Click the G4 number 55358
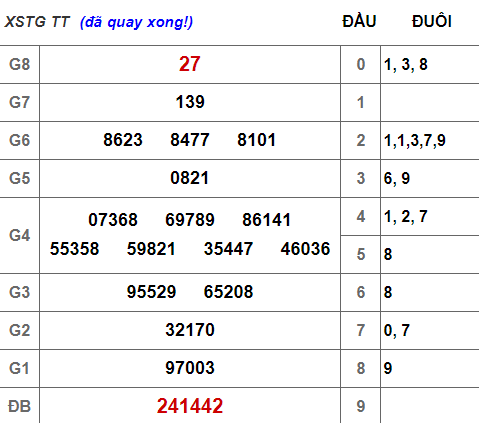 tap(75, 249)
